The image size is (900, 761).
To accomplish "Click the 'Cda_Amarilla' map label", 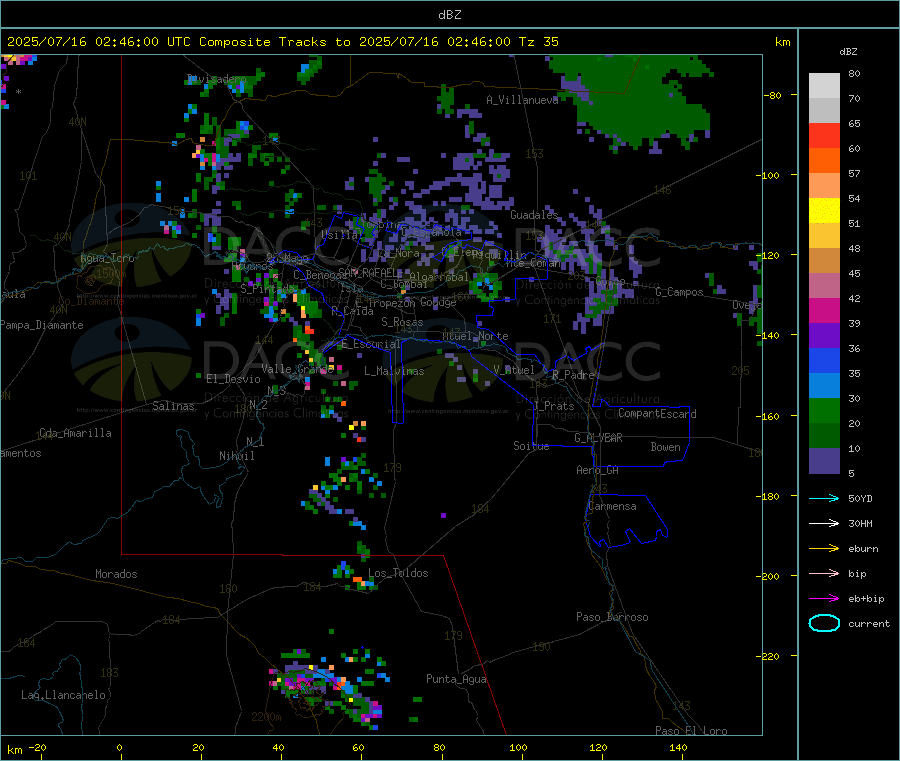I will [75, 433].
